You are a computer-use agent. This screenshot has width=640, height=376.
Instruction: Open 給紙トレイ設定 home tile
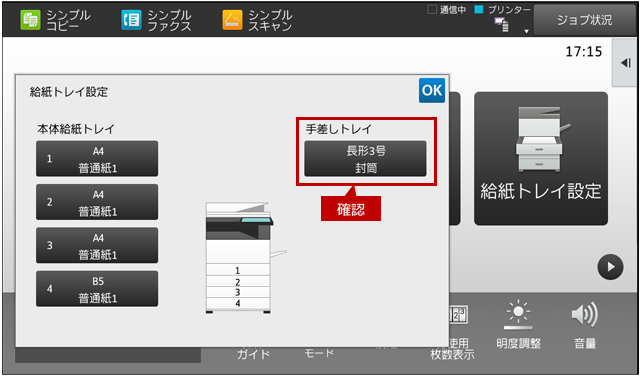[x=541, y=158]
